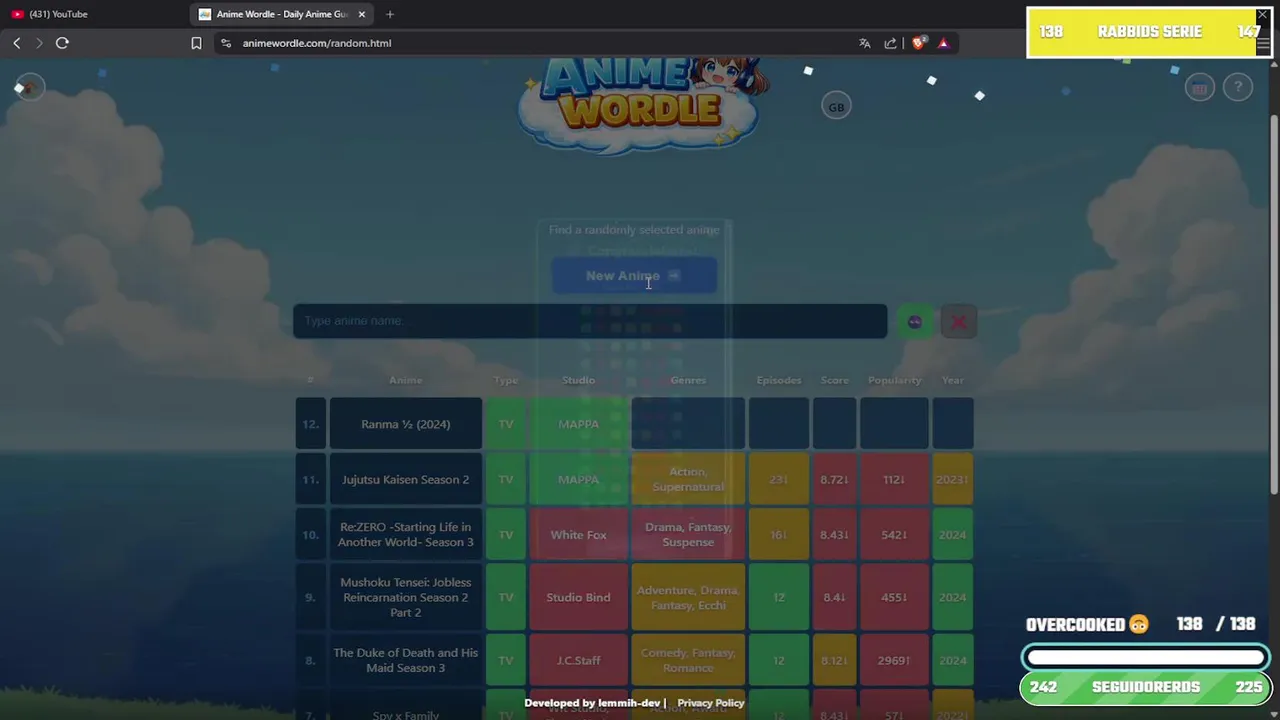
Task: Click the Mushoku Tensei Season 2 Part 2 cell
Action: pos(406,597)
